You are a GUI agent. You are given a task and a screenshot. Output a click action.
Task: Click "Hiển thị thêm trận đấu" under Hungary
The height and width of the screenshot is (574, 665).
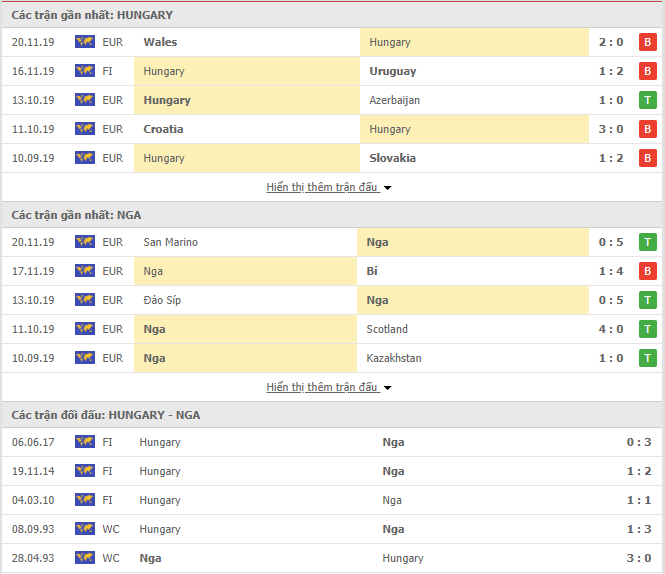(x=322, y=187)
